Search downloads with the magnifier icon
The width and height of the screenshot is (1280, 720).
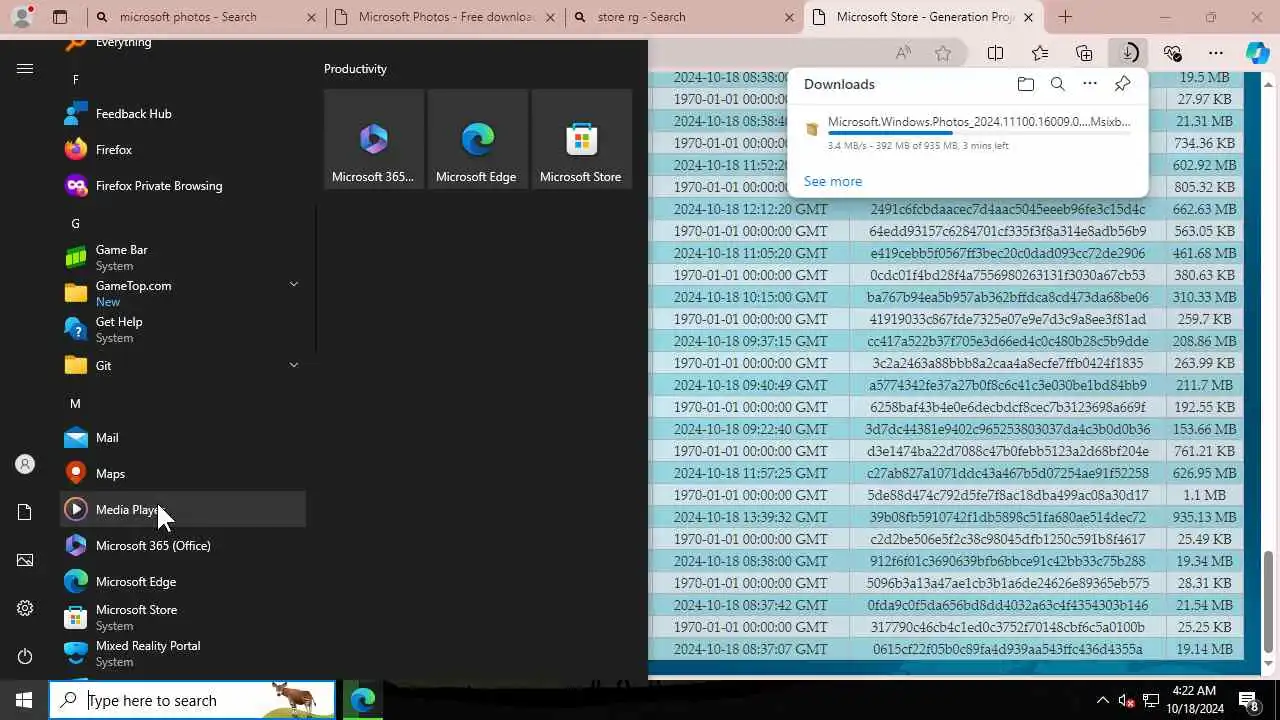1058,84
